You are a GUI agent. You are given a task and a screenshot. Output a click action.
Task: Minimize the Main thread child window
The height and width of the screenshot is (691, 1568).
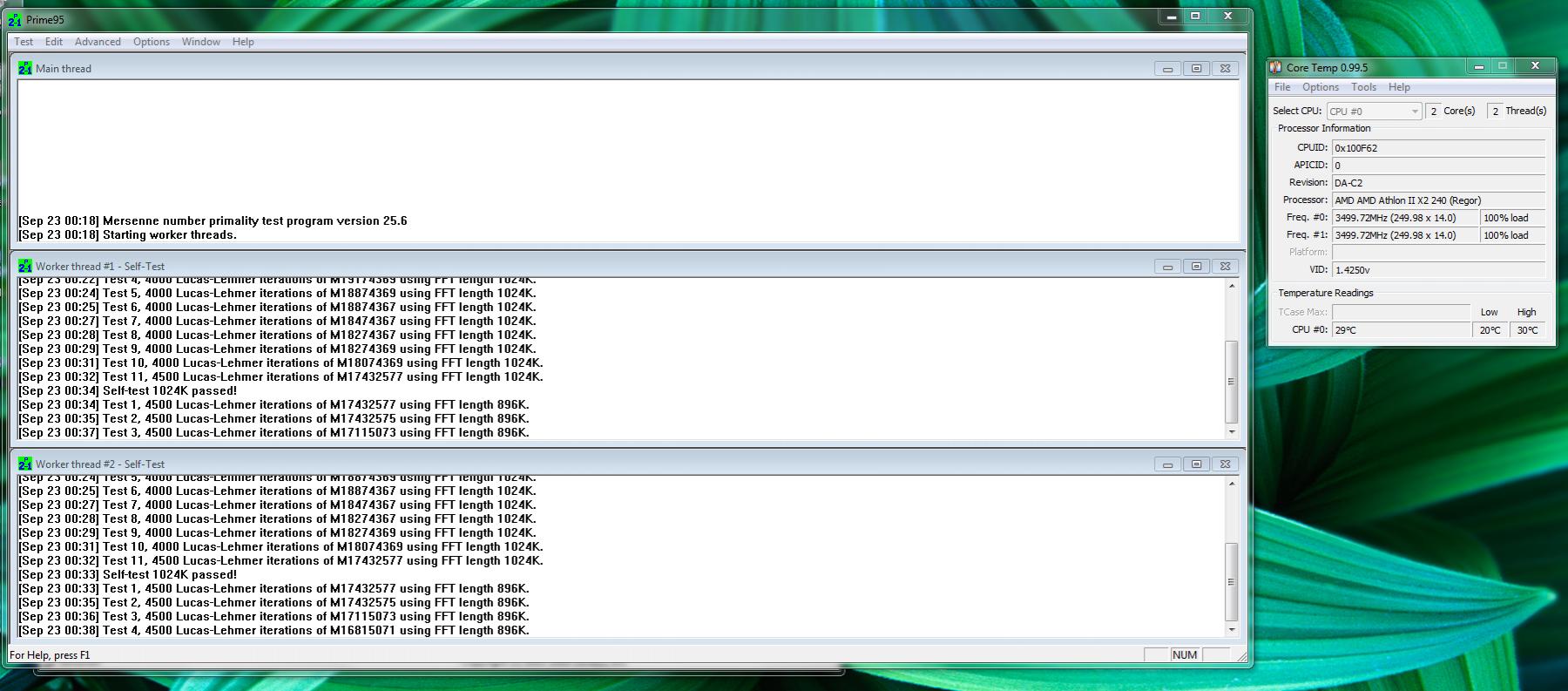point(1168,69)
